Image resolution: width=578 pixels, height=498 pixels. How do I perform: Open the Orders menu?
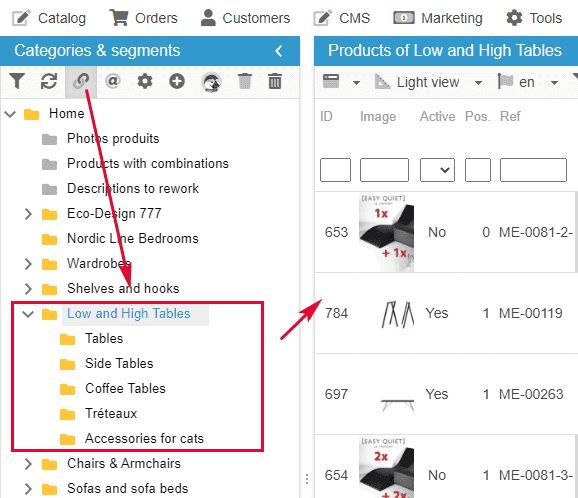143,18
